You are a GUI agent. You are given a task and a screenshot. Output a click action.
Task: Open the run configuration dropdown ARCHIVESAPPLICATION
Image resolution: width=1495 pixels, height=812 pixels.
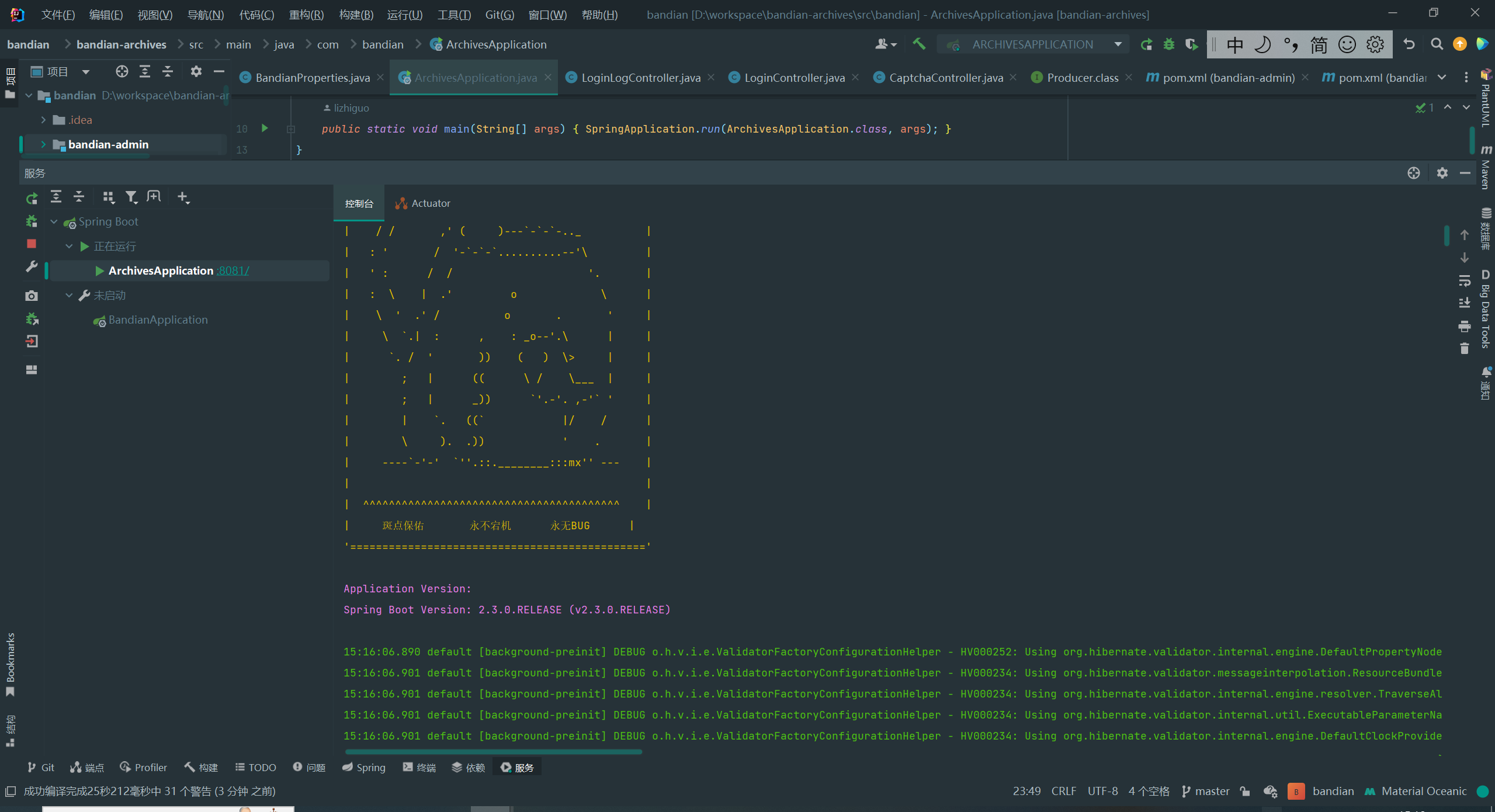(1032, 44)
